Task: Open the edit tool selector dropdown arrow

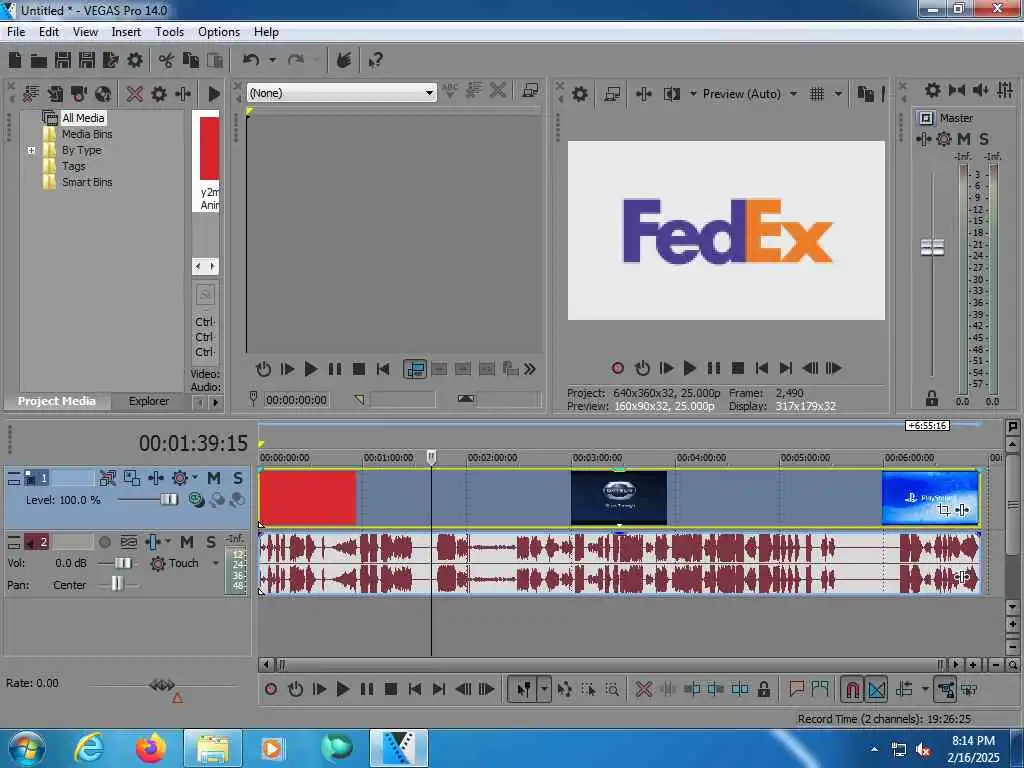Action: (544, 689)
